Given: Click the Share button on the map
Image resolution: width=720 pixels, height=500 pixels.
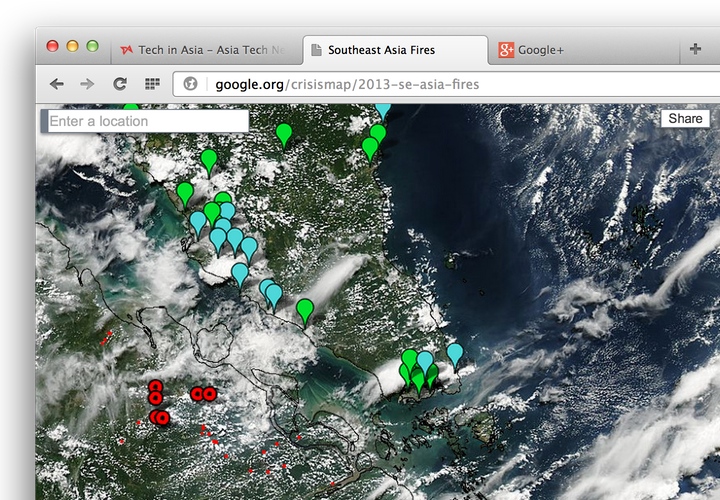Looking at the screenshot, I should 685,118.
